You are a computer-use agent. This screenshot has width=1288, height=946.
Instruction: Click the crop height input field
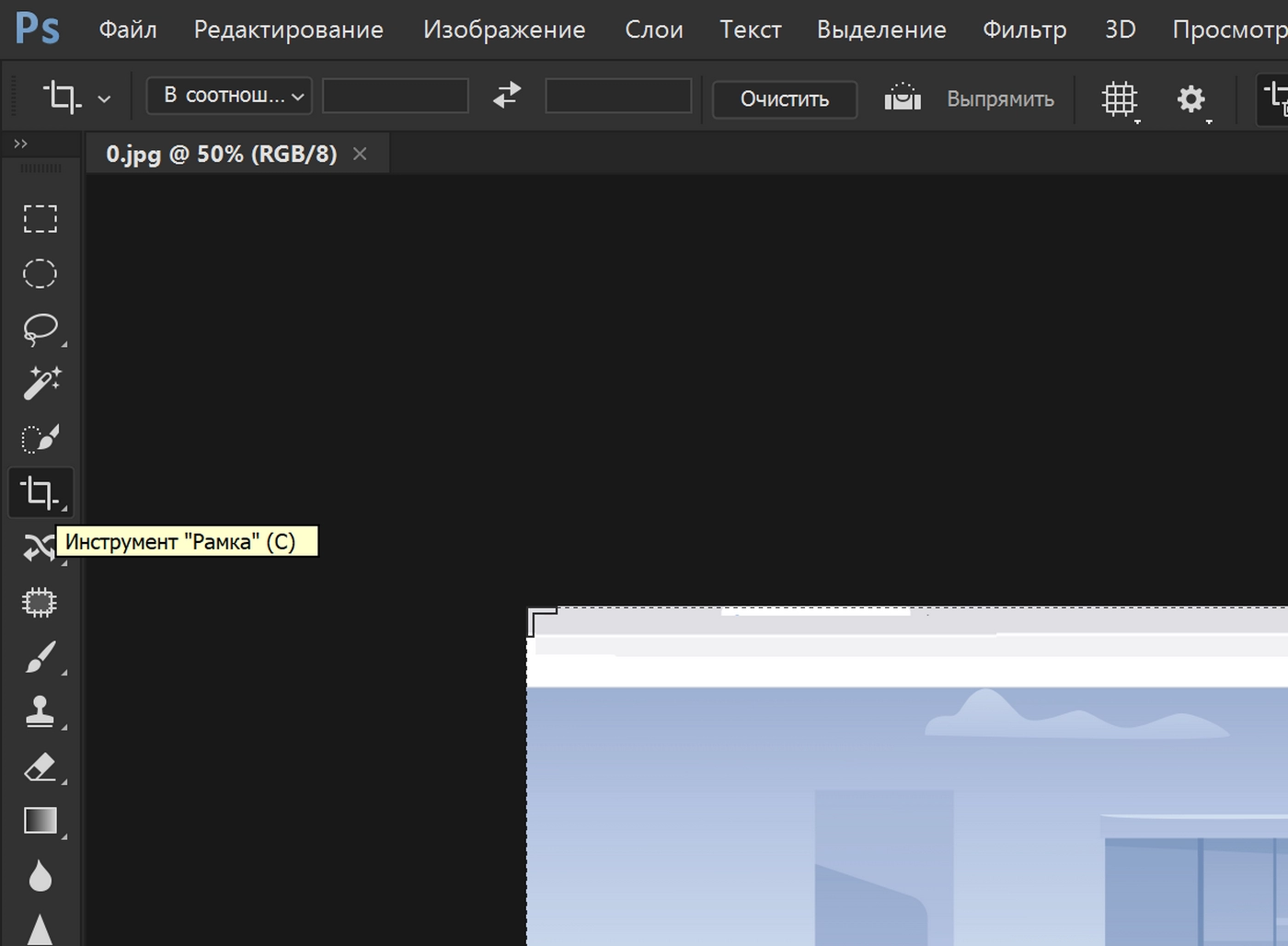(x=618, y=96)
